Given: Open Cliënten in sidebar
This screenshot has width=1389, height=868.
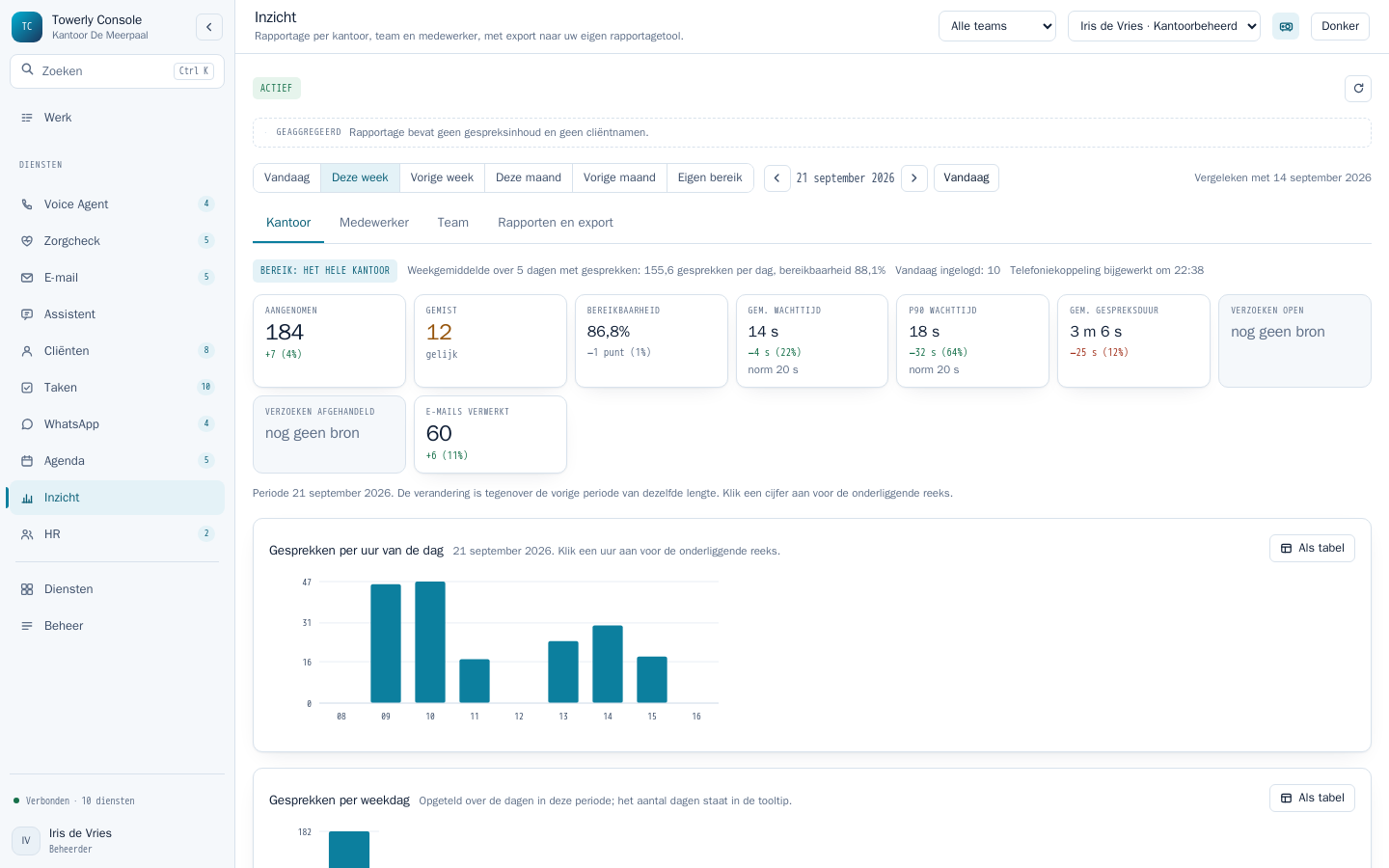Looking at the screenshot, I should click(x=117, y=351).
